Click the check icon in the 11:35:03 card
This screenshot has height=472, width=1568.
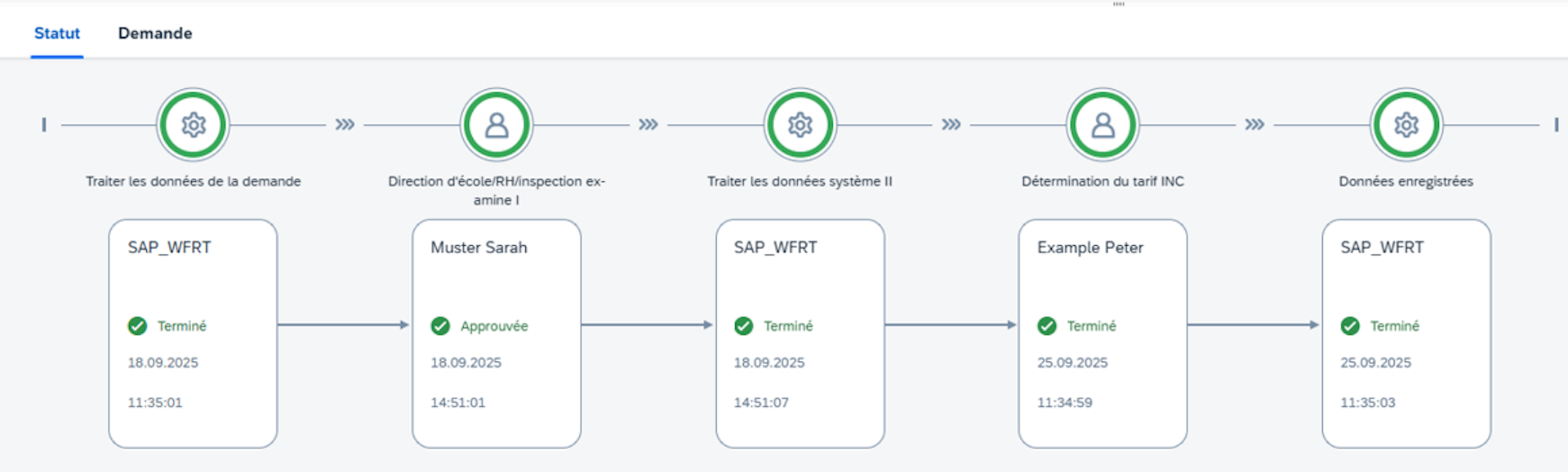pos(1350,326)
